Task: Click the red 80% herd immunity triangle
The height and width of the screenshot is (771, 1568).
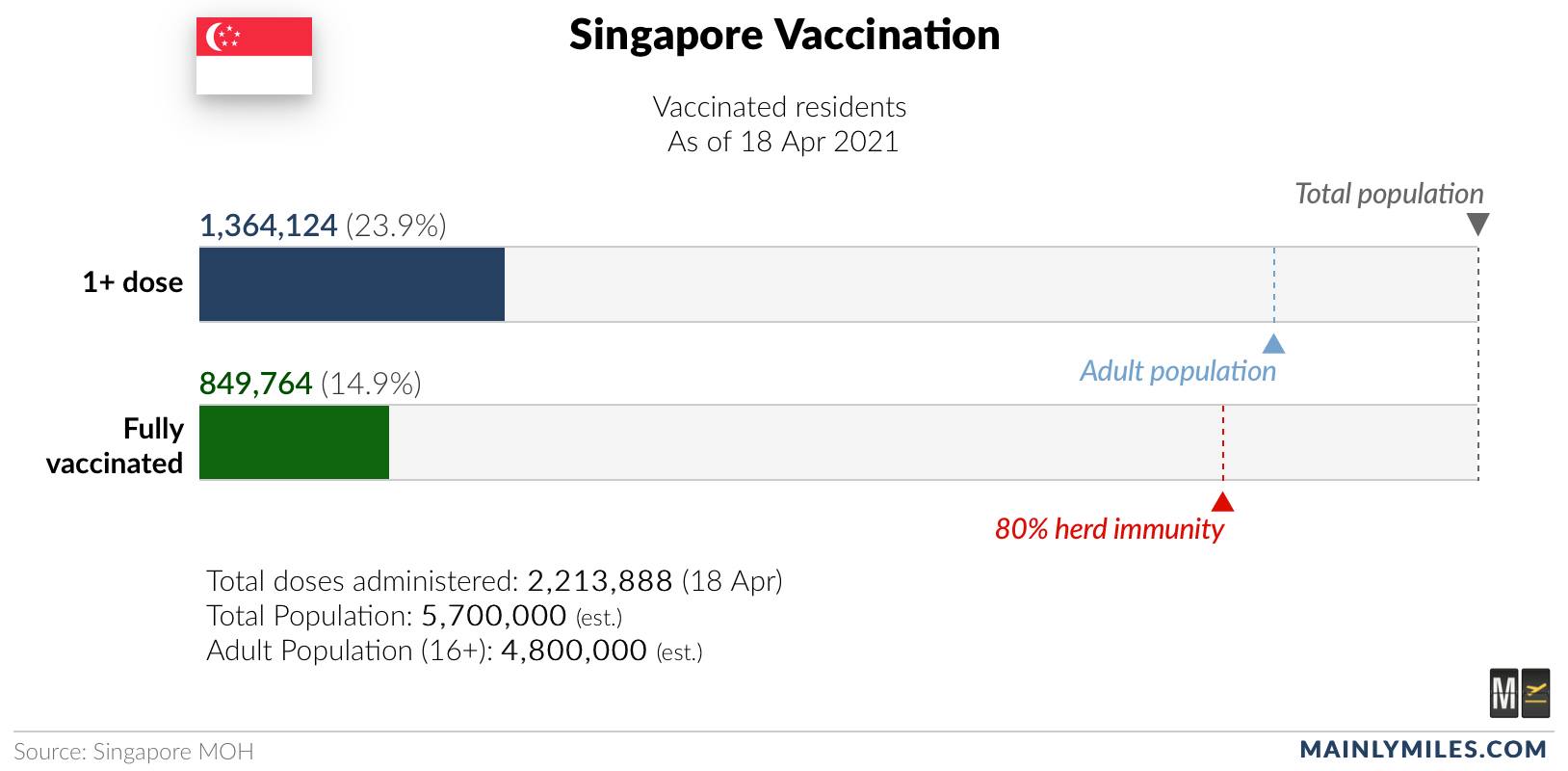Action: [1222, 501]
